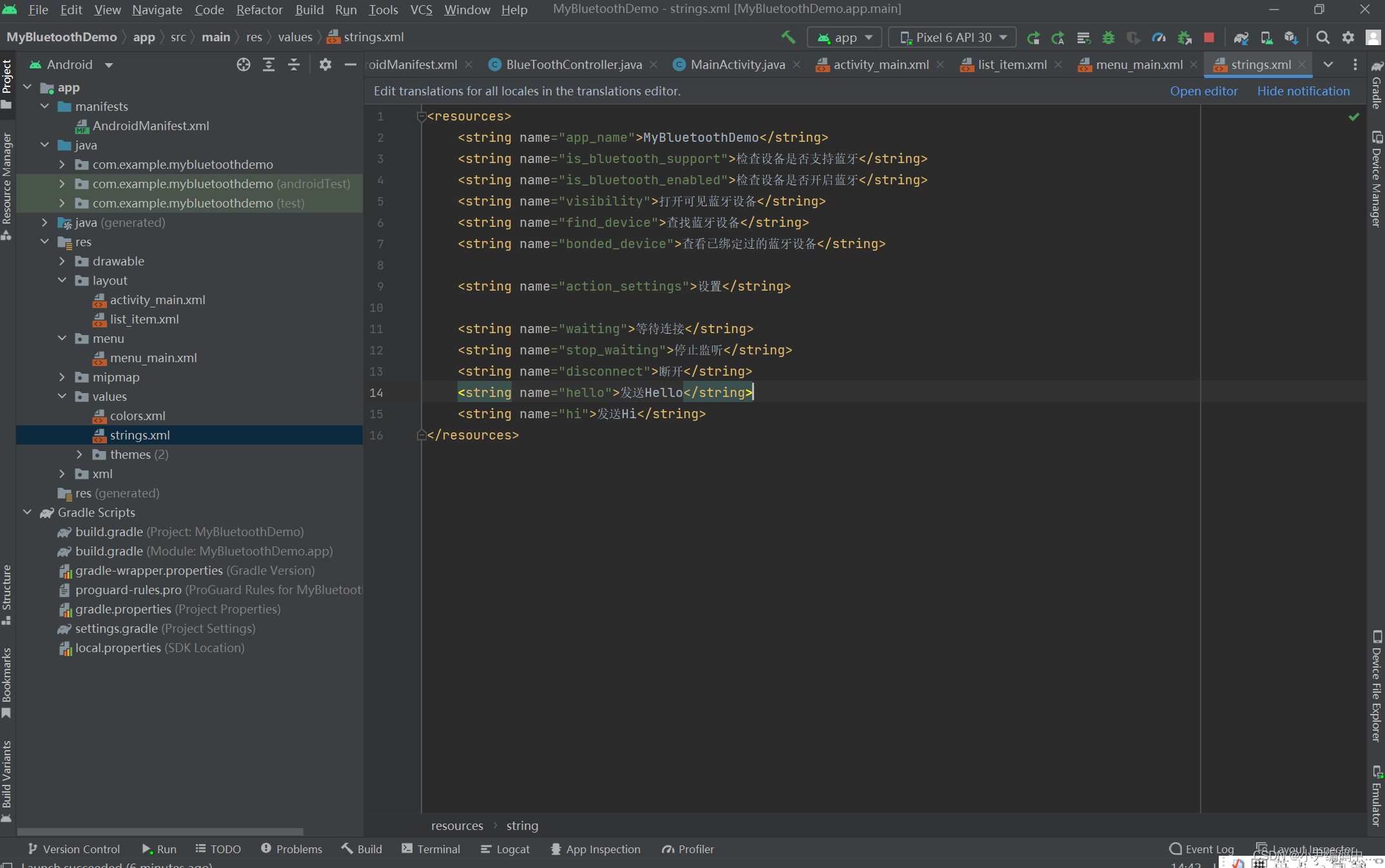Open IDE settings gear in main toolbar
This screenshot has width=1385, height=868.
pos(1348,37)
